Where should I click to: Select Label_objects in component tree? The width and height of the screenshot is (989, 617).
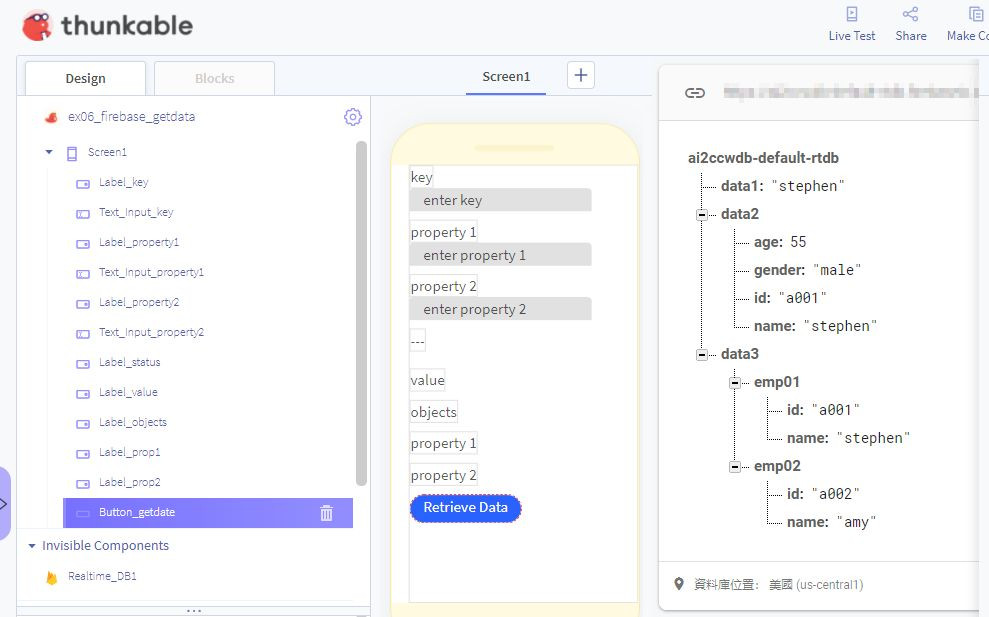132,422
